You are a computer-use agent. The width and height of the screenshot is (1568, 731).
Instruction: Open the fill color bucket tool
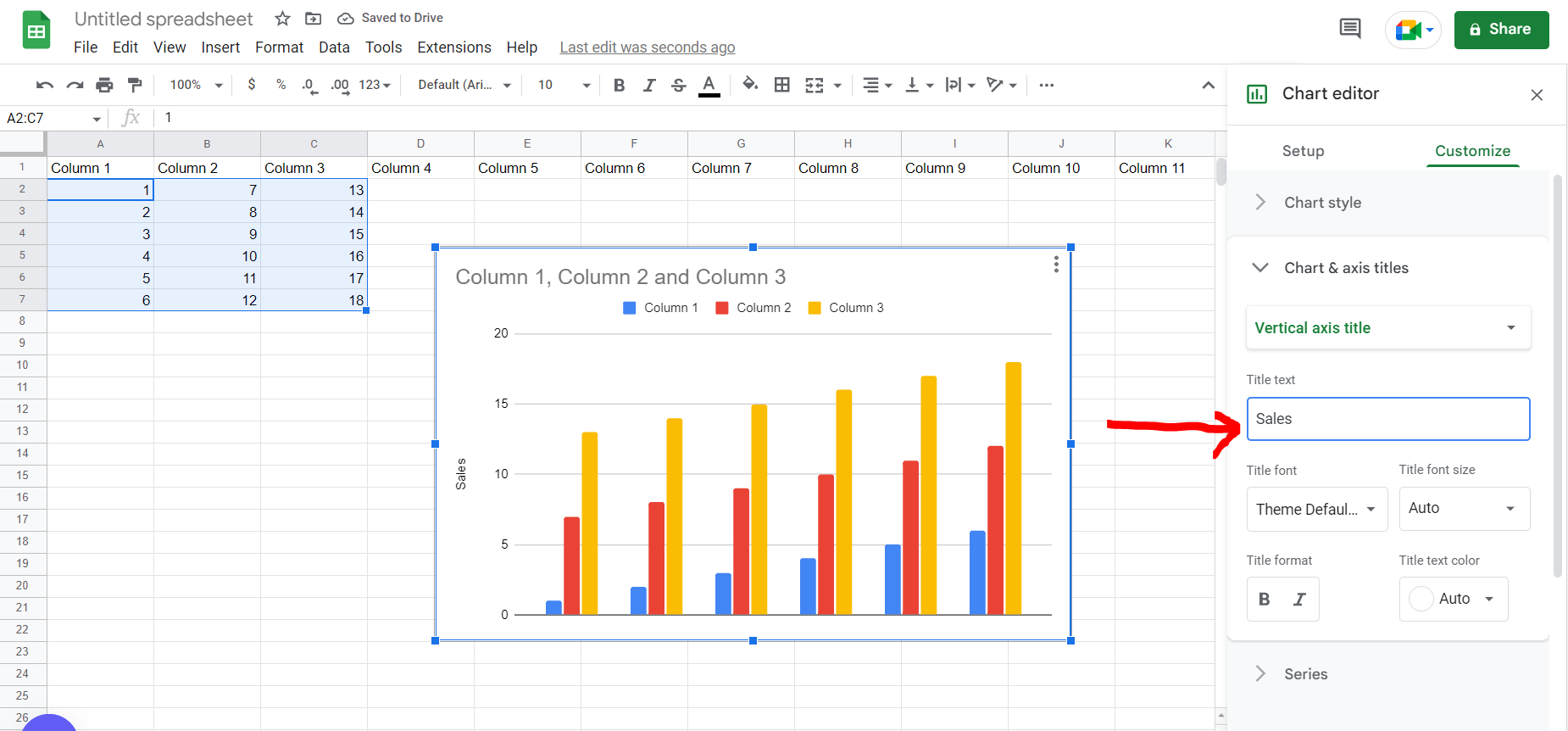750,84
